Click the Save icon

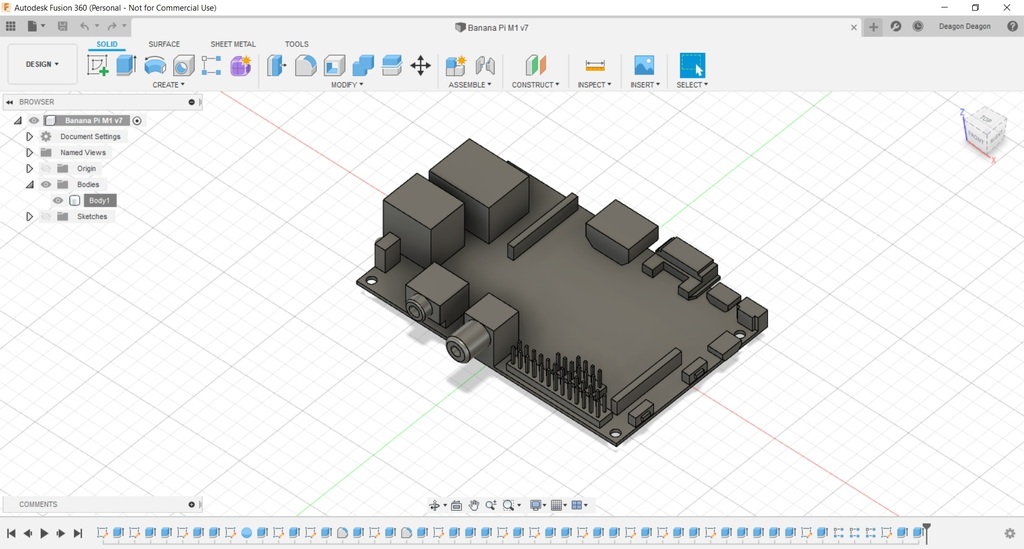pos(63,26)
